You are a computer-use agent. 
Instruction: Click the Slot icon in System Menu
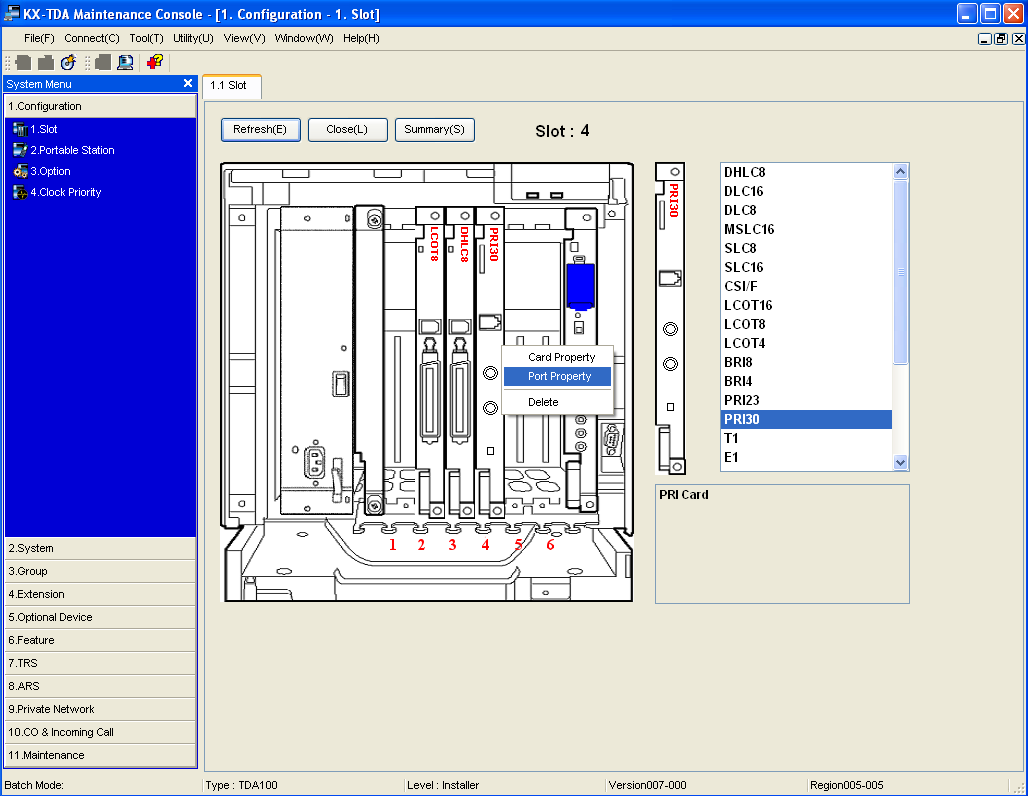pyautogui.click(x=20, y=129)
